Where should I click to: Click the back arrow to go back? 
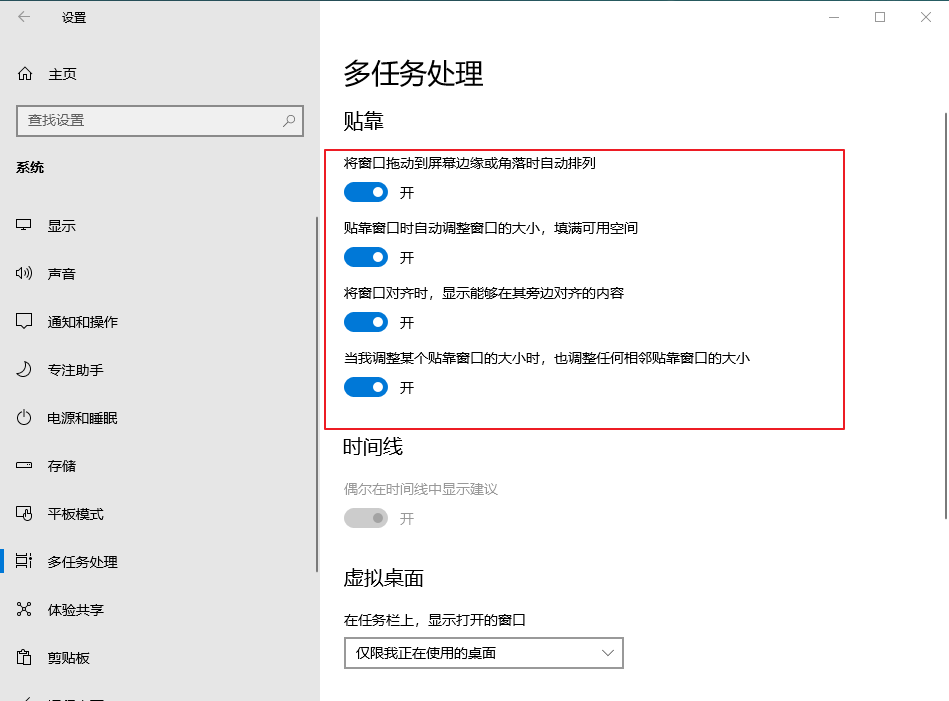point(22,17)
